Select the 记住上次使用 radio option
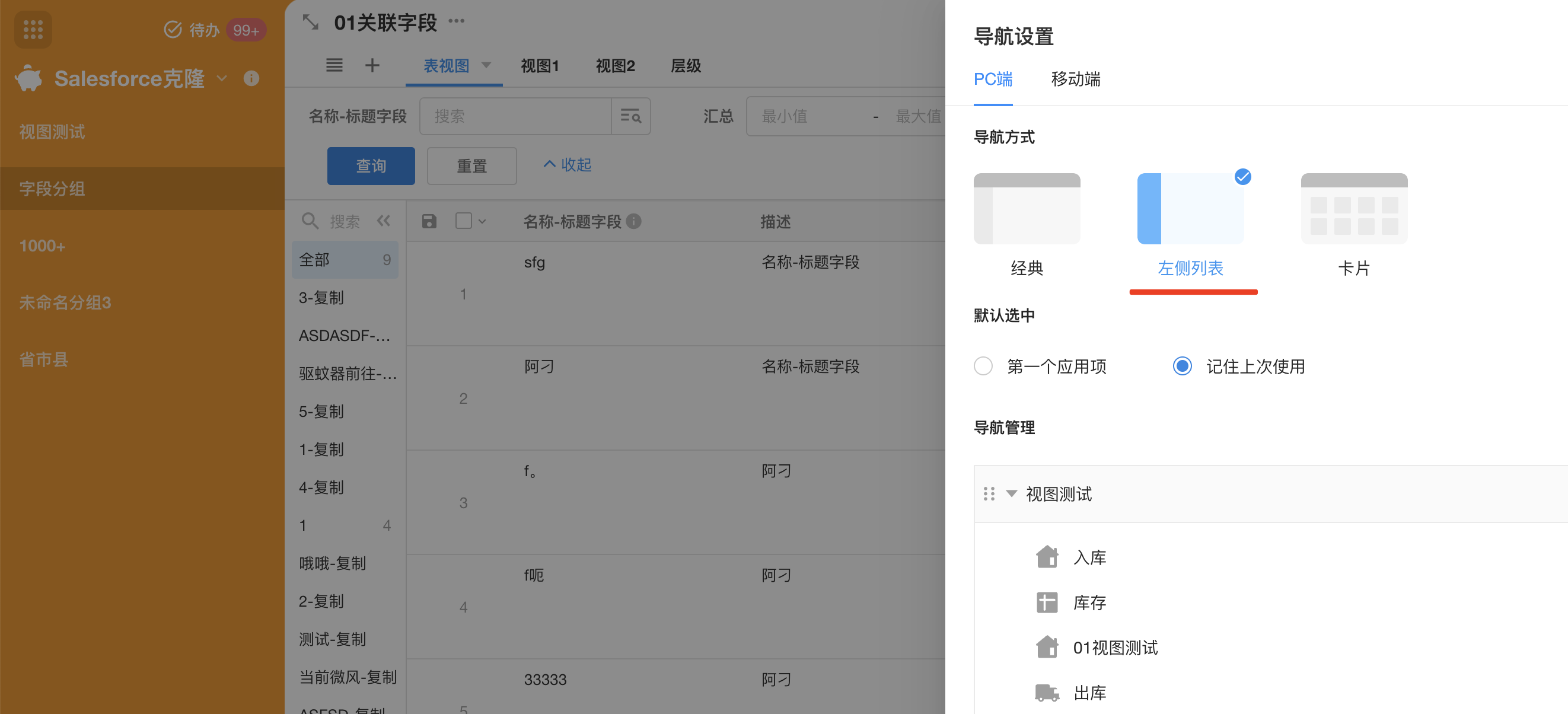 pyautogui.click(x=1182, y=366)
